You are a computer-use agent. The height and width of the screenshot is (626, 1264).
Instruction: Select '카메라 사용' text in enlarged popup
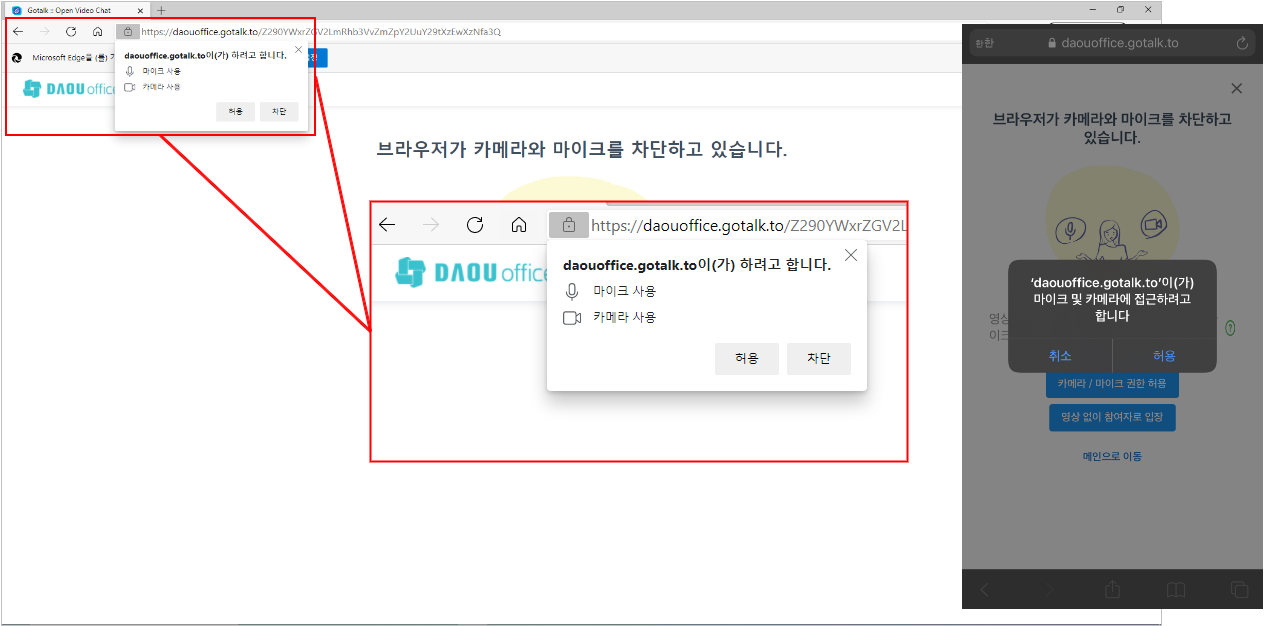624,317
